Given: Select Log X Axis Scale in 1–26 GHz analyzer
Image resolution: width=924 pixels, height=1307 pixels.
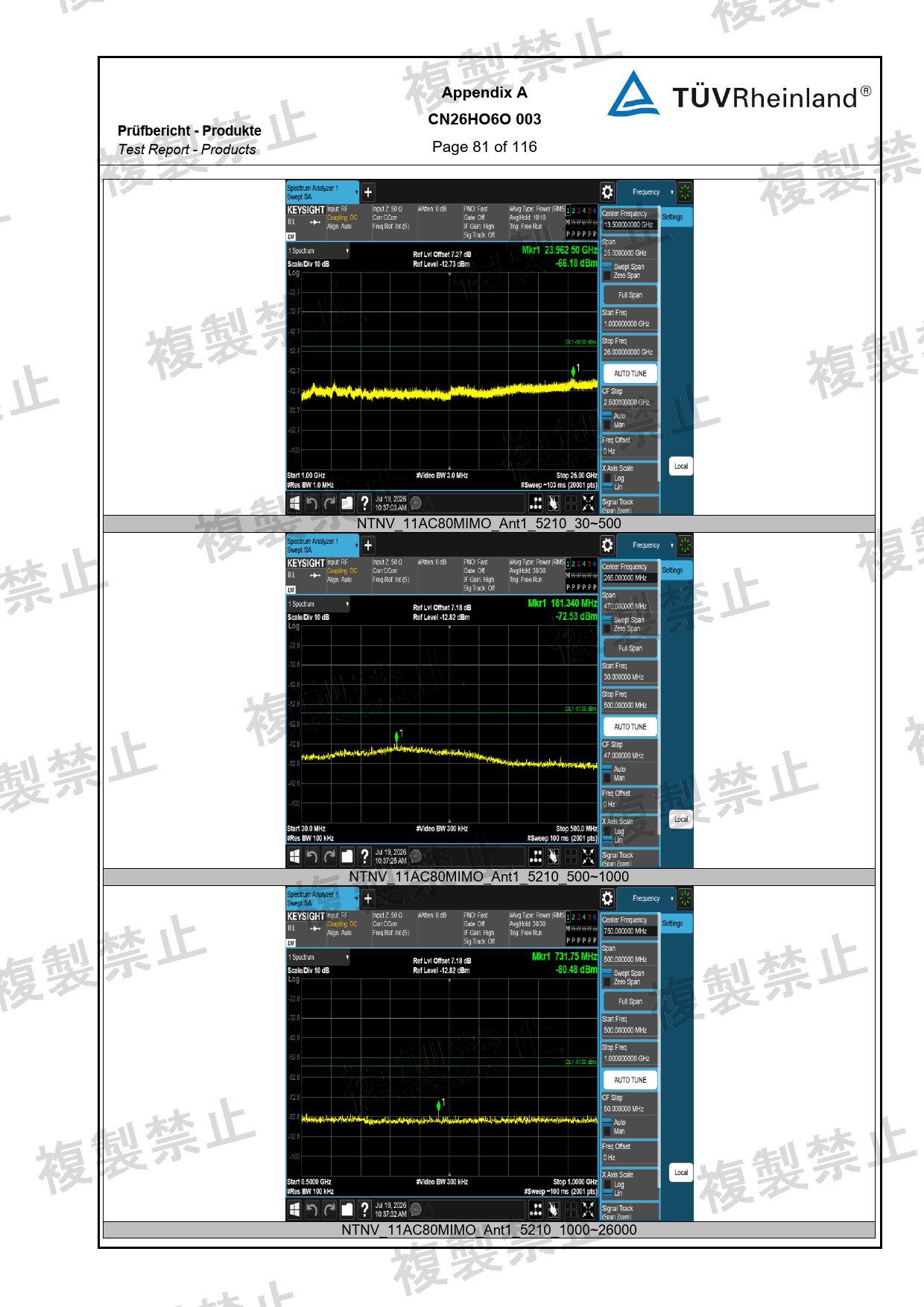Looking at the screenshot, I should [613, 478].
